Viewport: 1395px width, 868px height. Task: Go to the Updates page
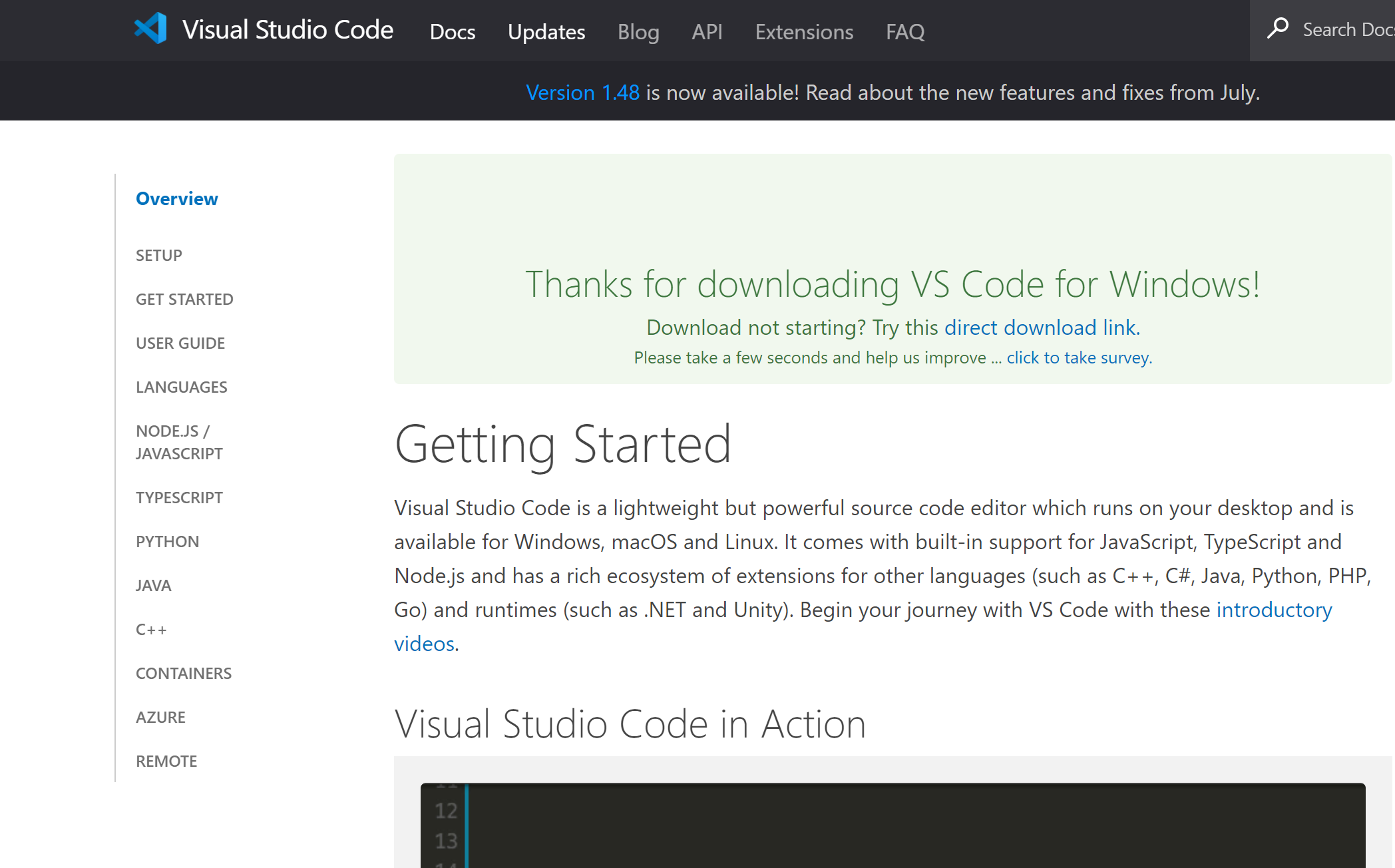546,31
